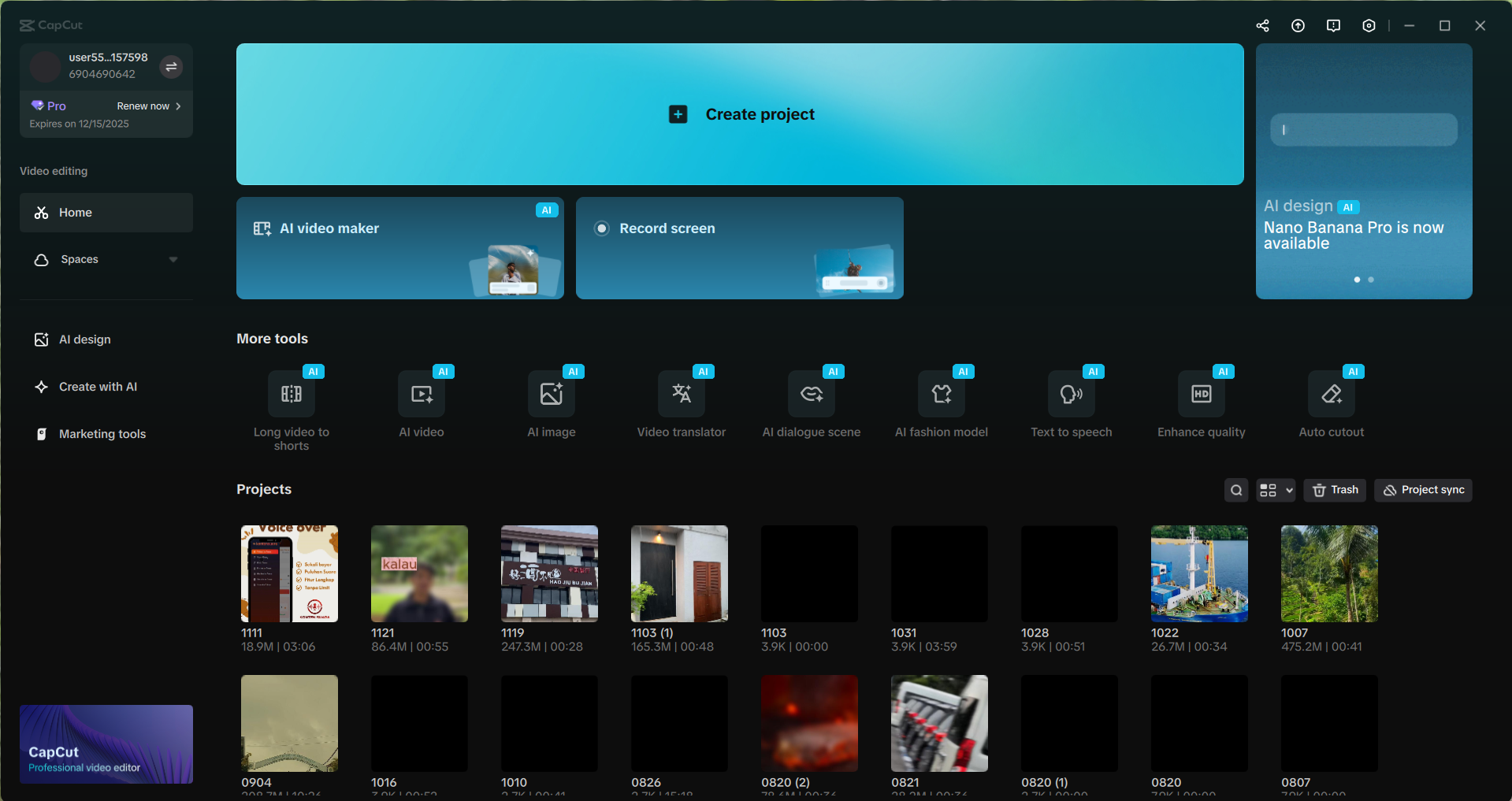This screenshot has width=1512, height=801.
Task: Go to Home in sidebar
Action: click(x=106, y=213)
